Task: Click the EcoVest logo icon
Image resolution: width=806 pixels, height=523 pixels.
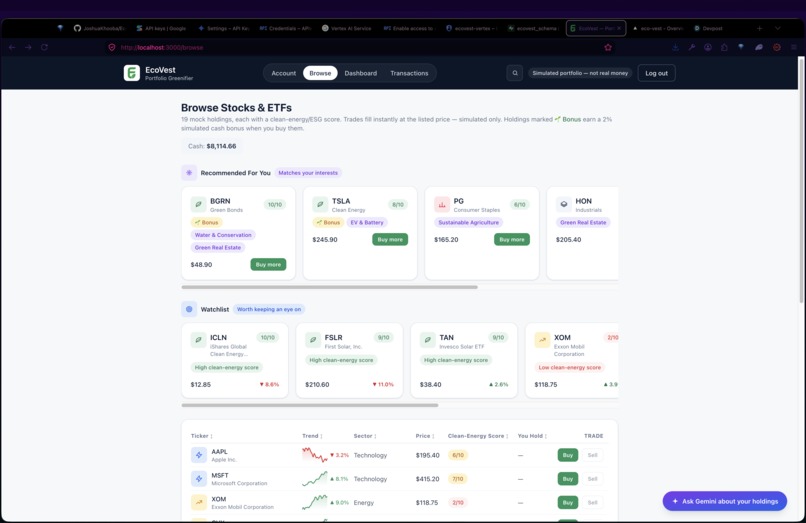Action: (132, 73)
